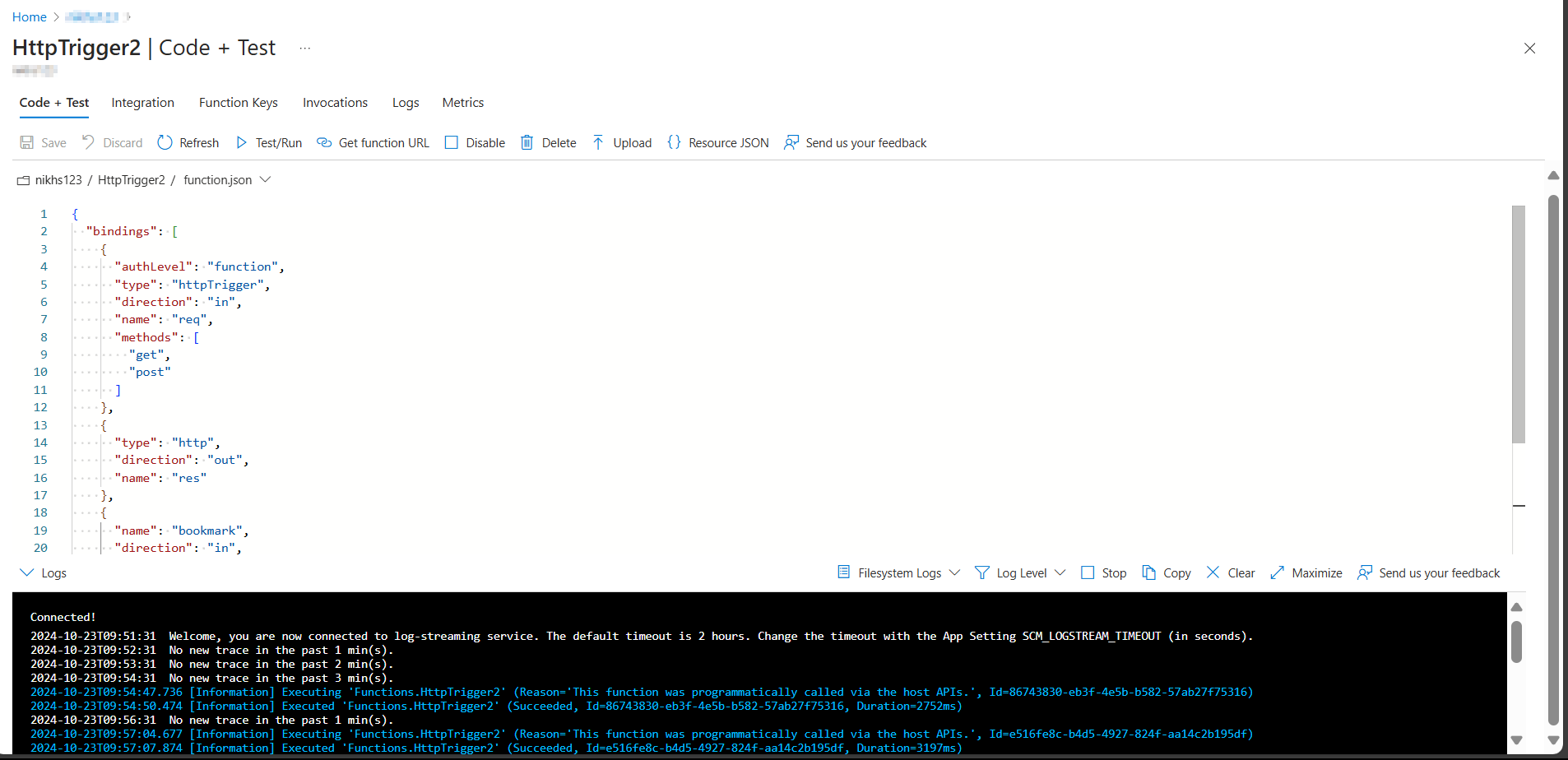Click the "post" method on line 10
Viewport: 1568px width, 760px height.
[150, 372]
